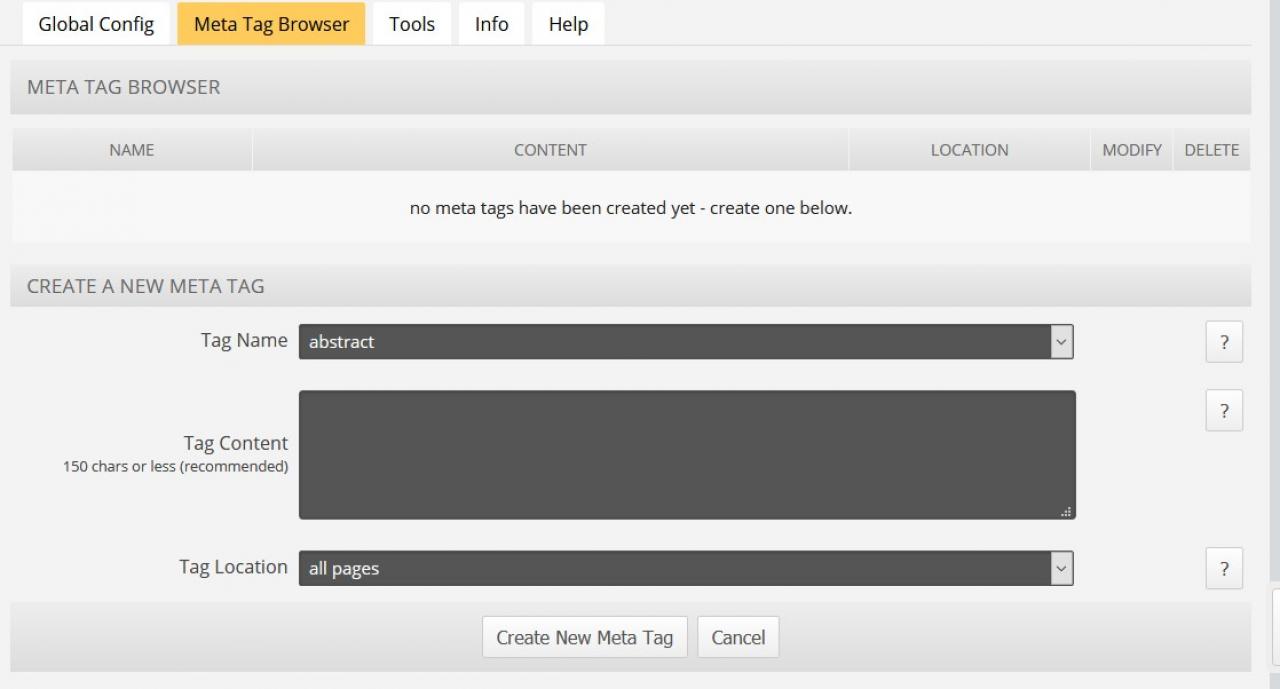
Task: Click the NAME column header
Action: pyautogui.click(x=132, y=150)
